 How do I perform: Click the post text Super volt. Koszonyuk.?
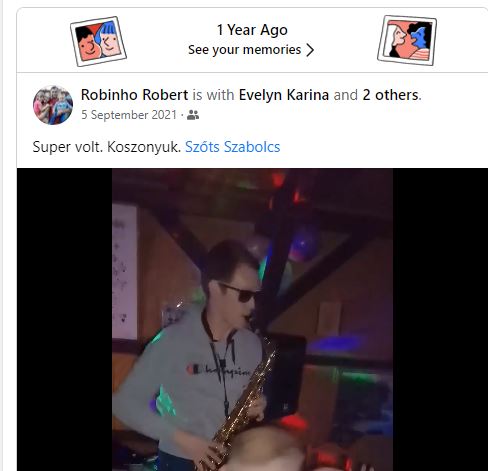click(x=107, y=147)
